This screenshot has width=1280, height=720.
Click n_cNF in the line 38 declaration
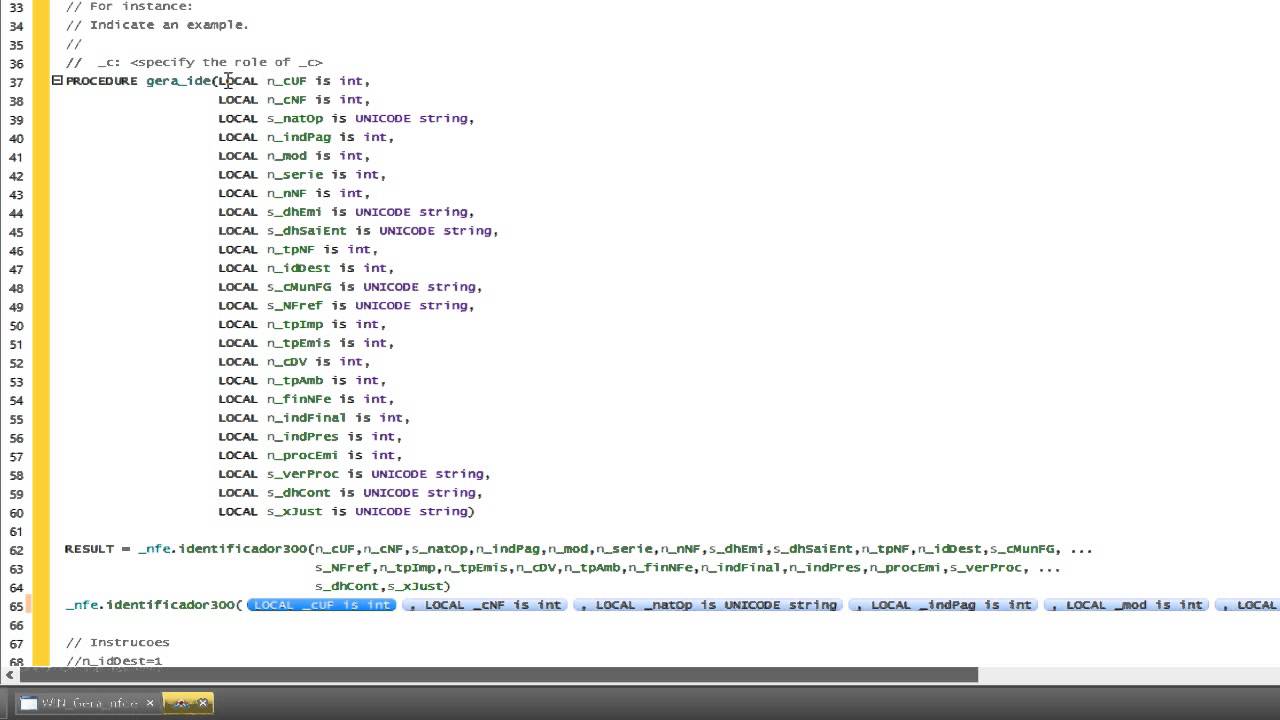tap(287, 100)
